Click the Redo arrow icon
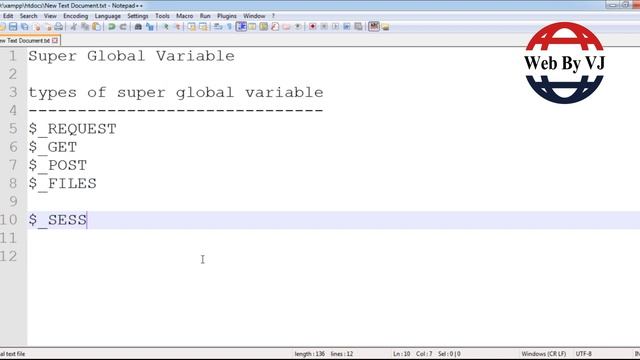The height and width of the screenshot is (360, 640). point(123,27)
